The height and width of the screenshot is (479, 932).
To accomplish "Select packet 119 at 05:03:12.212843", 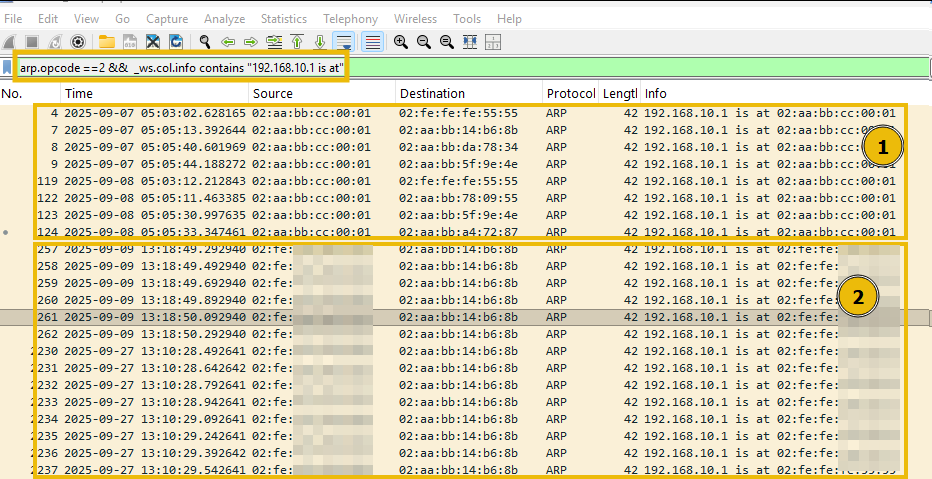I will click(x=466, y=181).
